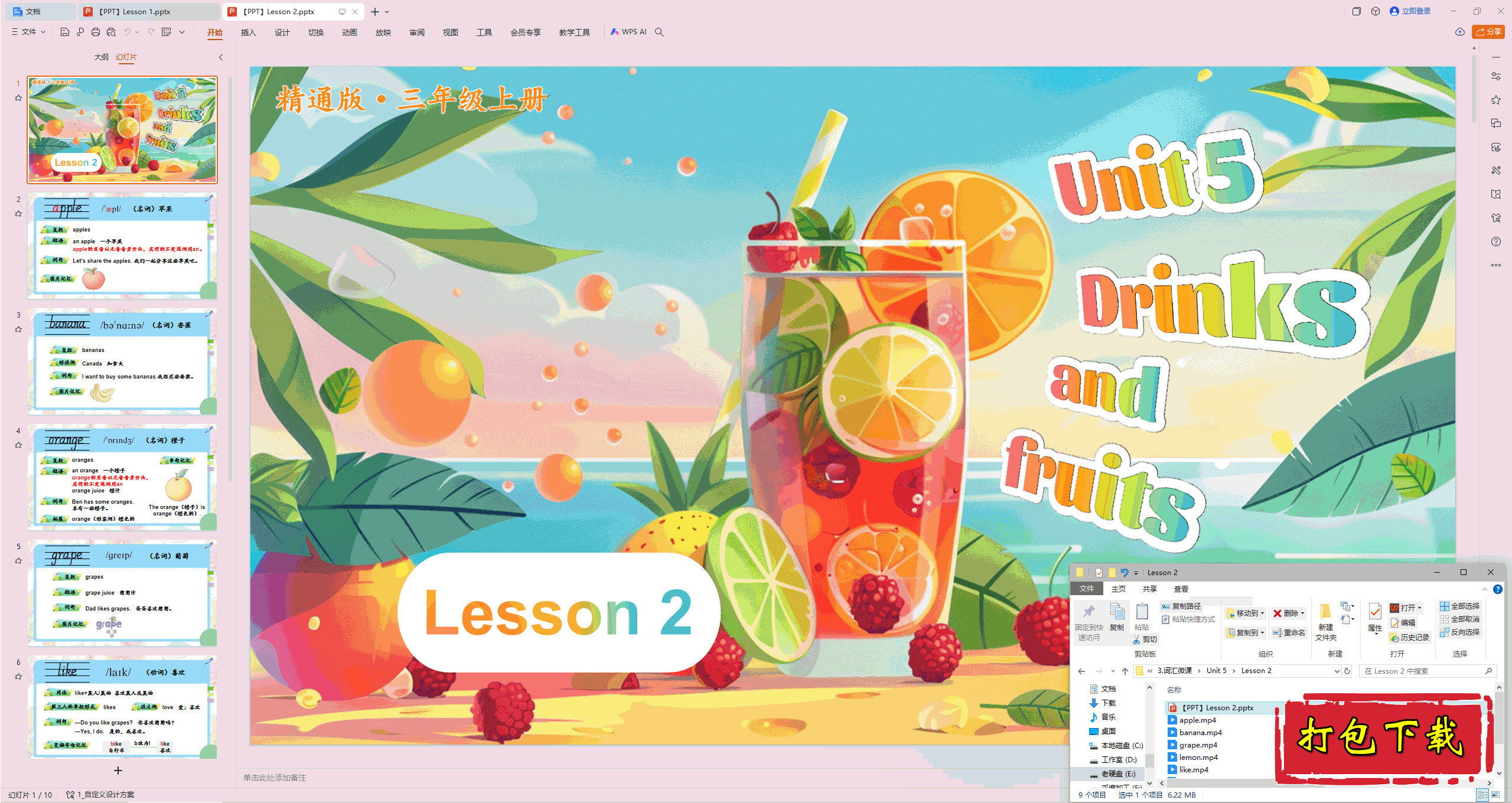This screenshot has width=1512, height=803.
Task: Click Invert Selection in Explorer ribbon
Action: [x=1459, y=632]
